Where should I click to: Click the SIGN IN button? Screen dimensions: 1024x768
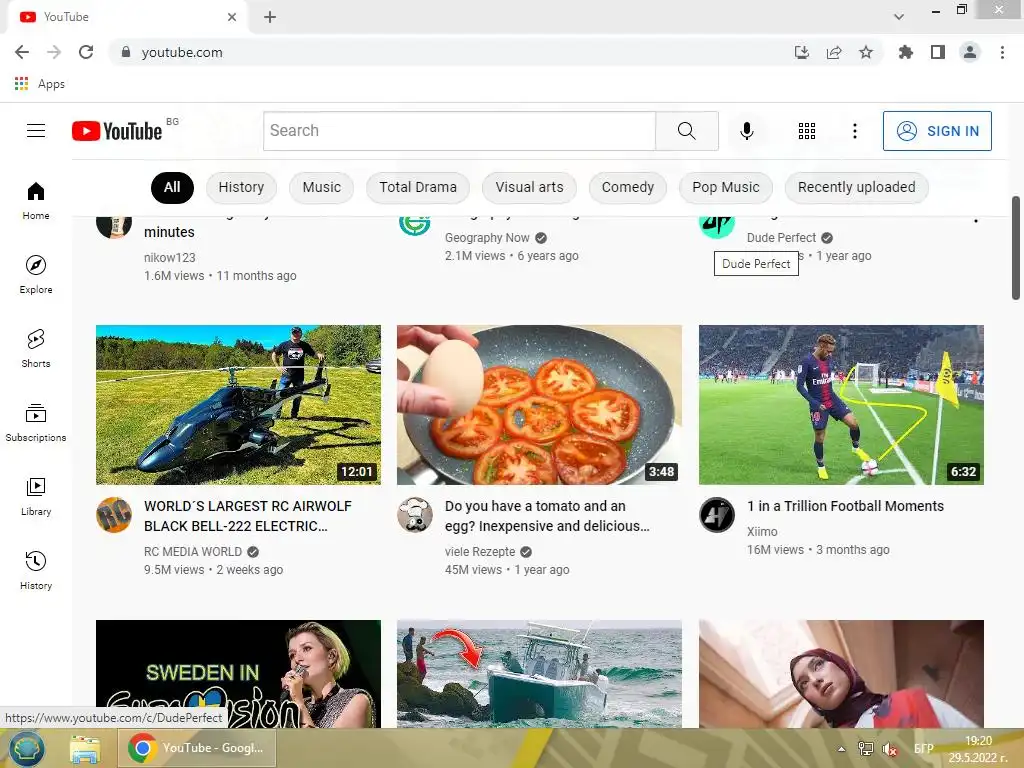pos(937,131)
